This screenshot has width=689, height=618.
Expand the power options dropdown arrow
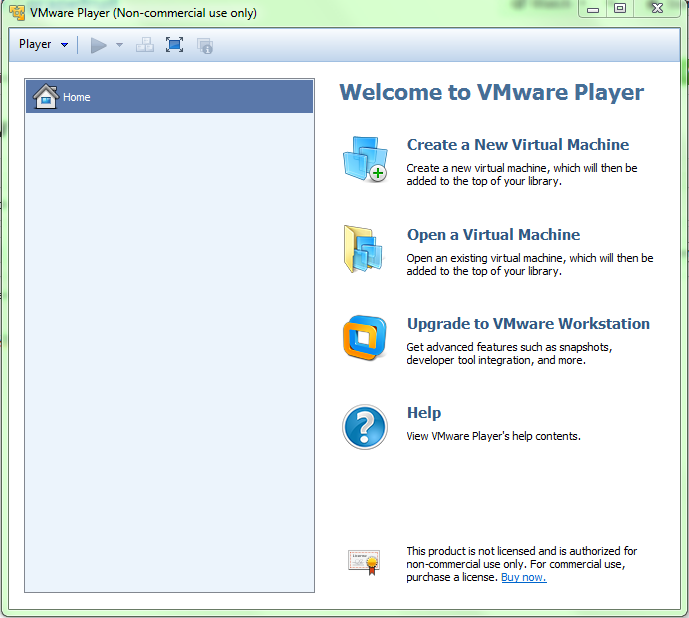pos(119,45)
